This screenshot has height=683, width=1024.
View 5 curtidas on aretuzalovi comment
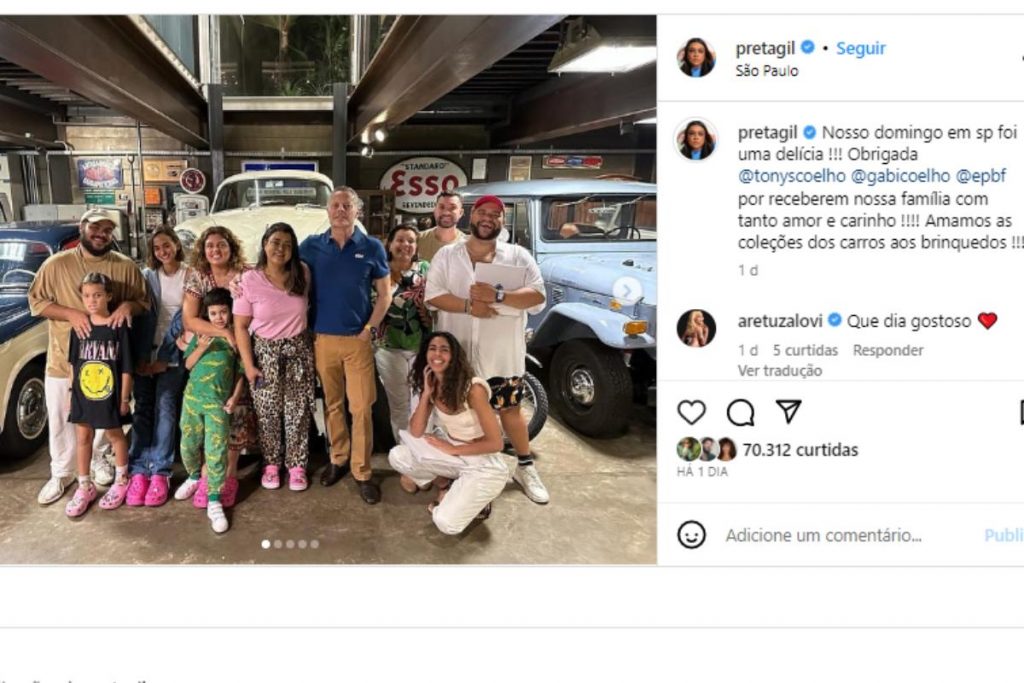(805, 351)
